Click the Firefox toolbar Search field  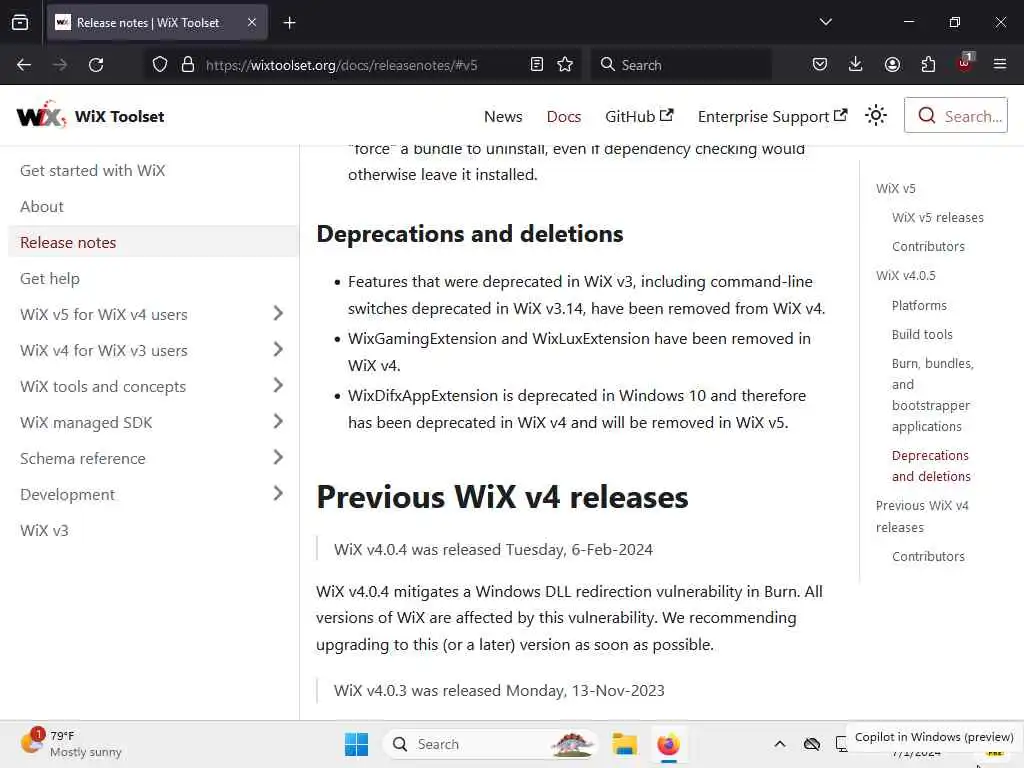681,65
